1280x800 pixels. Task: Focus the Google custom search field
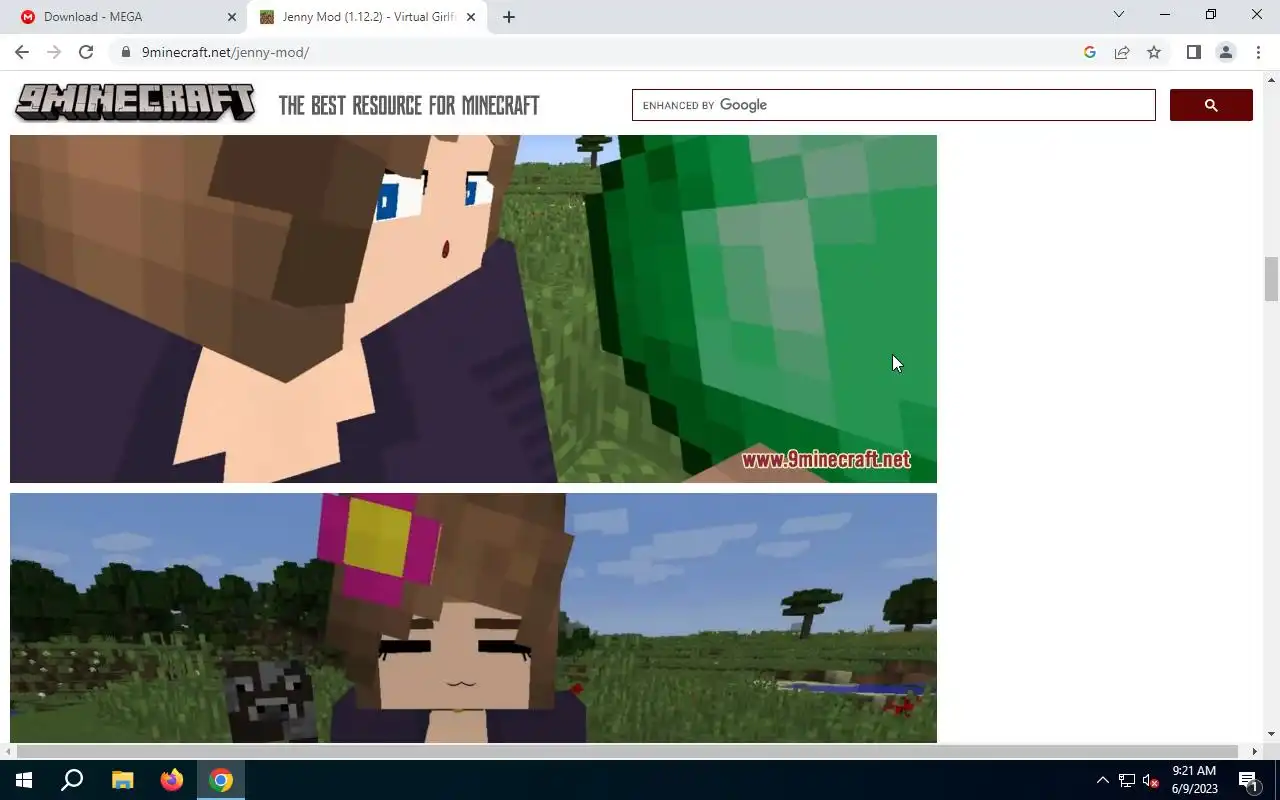[893, 105]
